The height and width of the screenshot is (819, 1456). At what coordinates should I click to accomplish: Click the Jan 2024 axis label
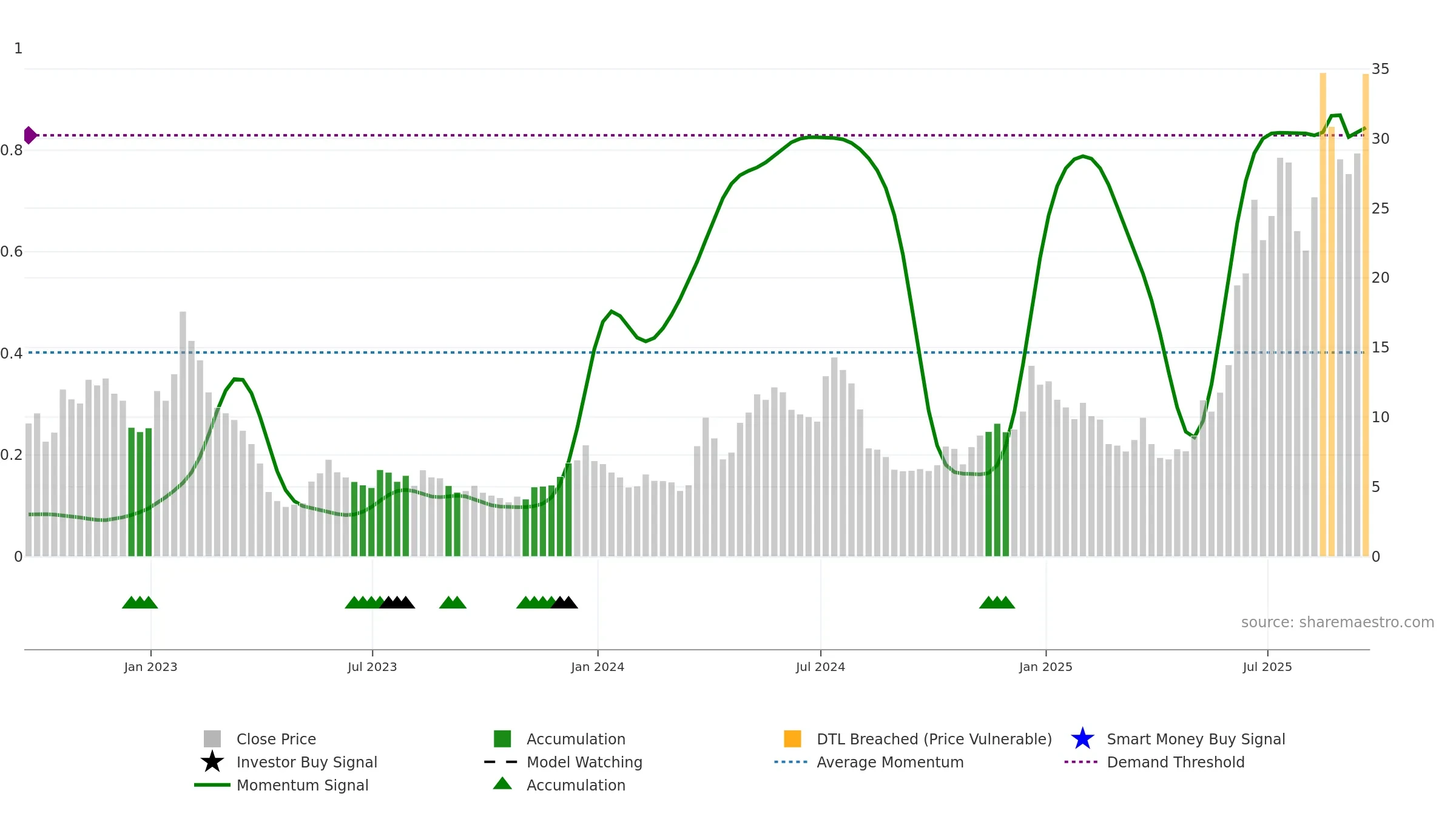point(598,667)
